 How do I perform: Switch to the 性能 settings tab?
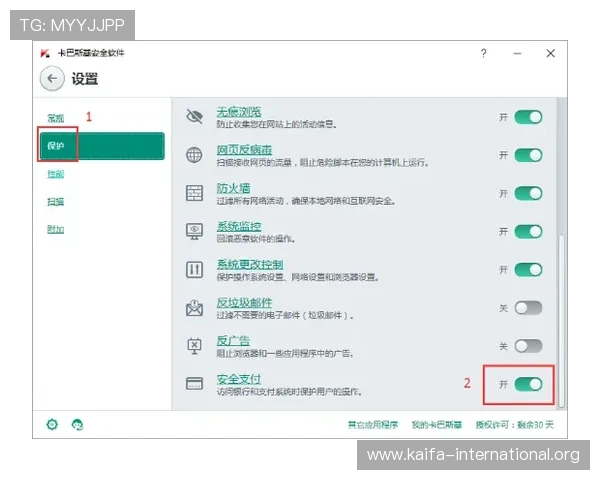pos(55,174)
